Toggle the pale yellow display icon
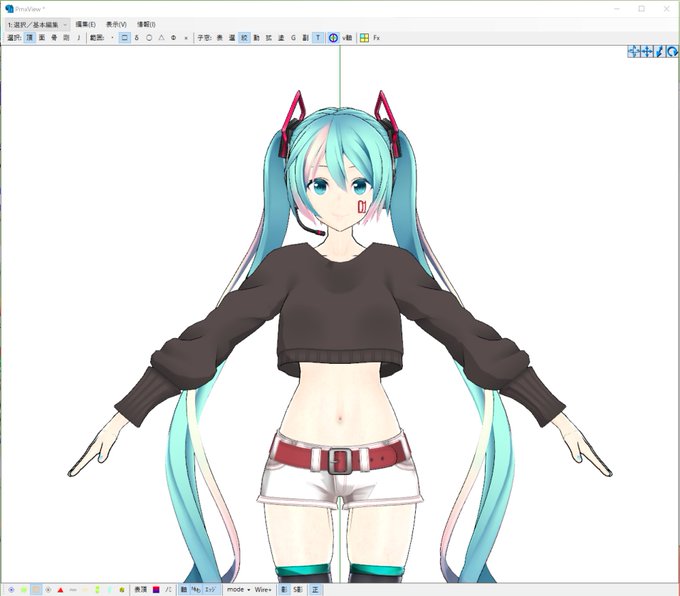 click(x=85, y=589)
